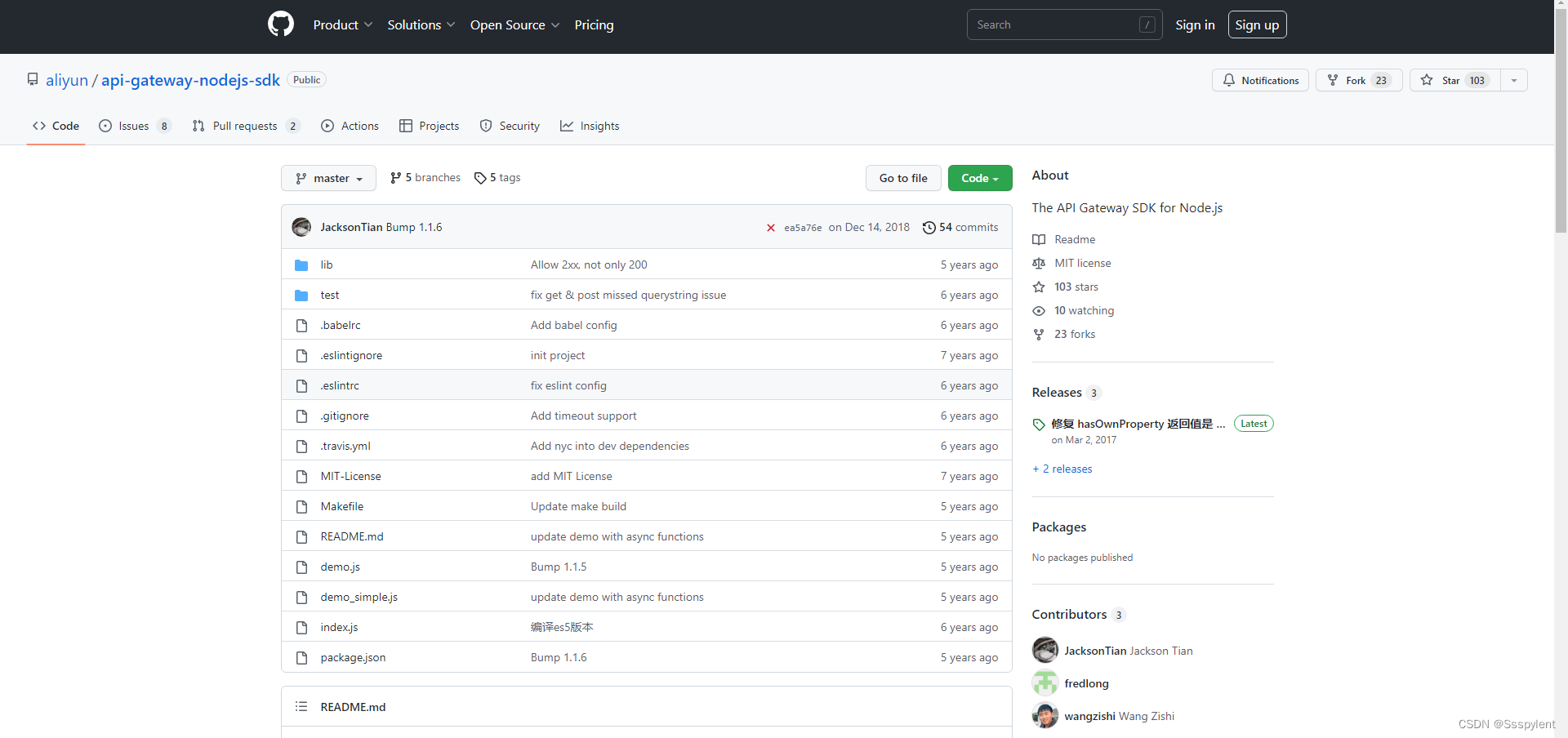The height and width of the screenshot is (738, 1568).
Task: Open the master branch selector
Action: pos(328,178)
